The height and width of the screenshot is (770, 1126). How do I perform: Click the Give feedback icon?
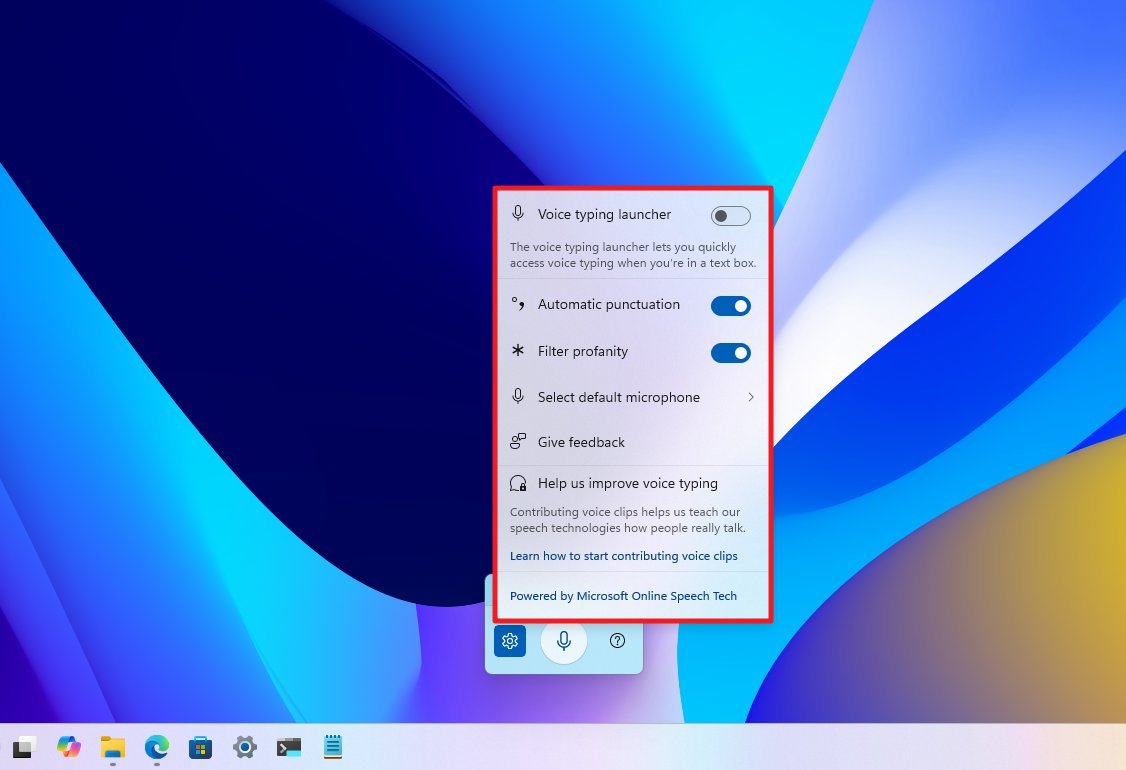tap(517, 440)
